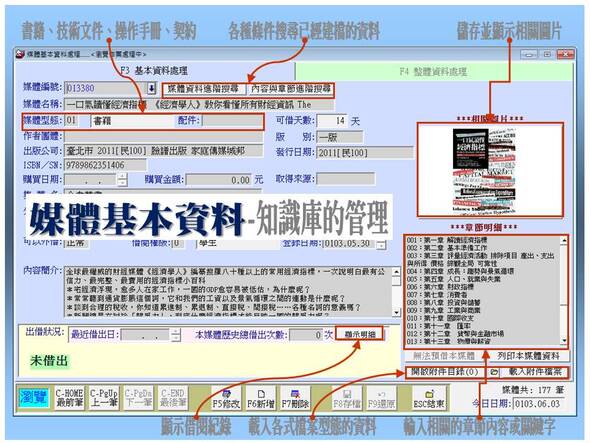
Task: Click the 媒體名稱 title field
Action: (199, 105)
